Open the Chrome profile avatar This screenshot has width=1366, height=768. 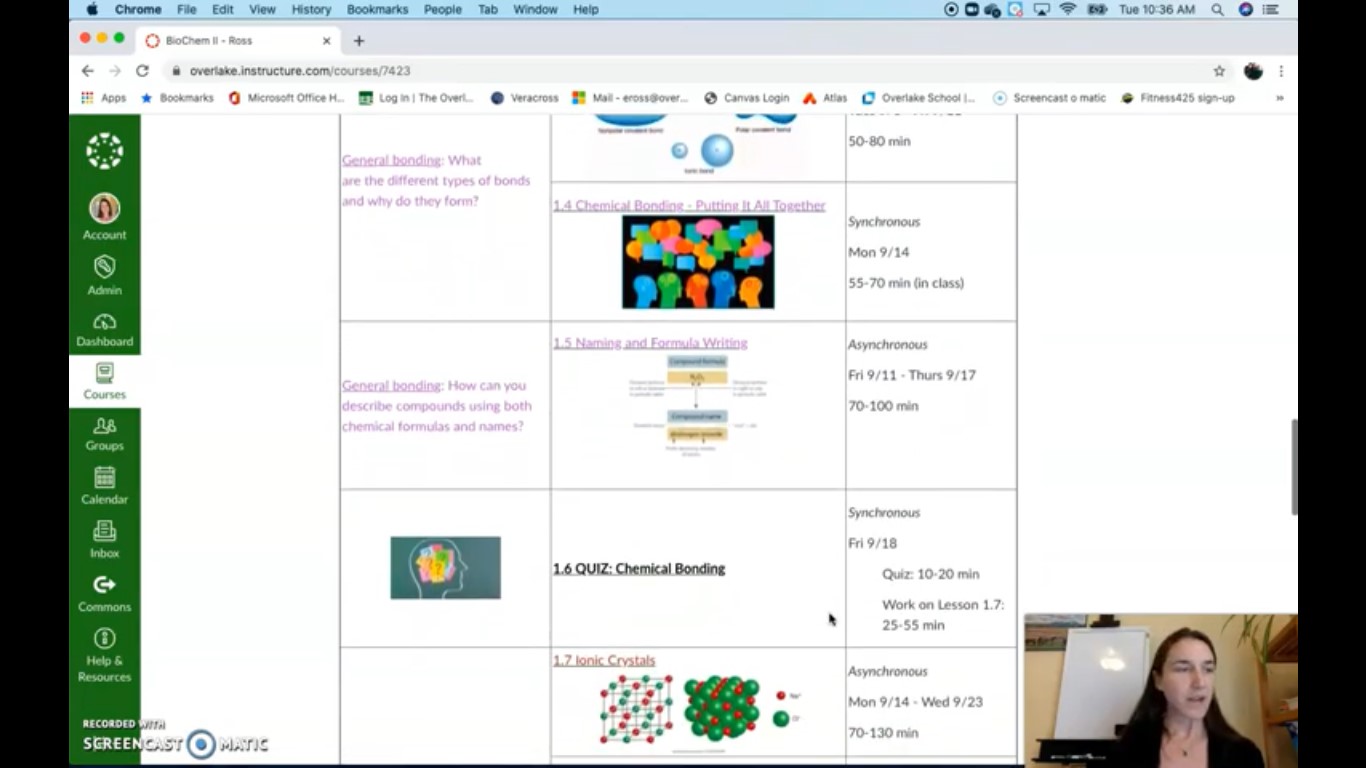1253,71
